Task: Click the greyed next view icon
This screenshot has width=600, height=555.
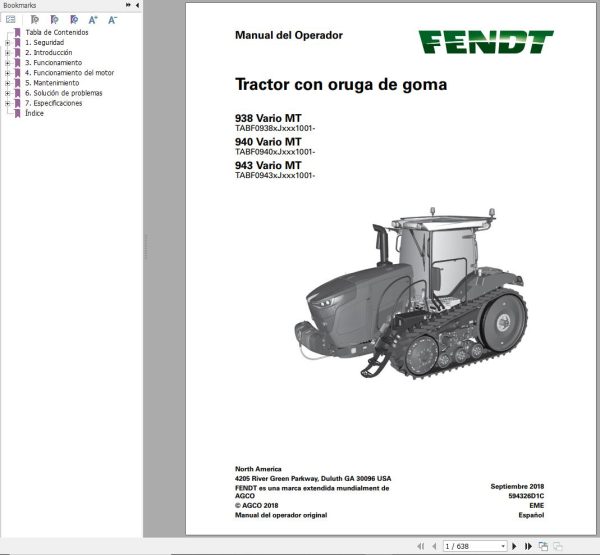Action: (x=558, y=546)
